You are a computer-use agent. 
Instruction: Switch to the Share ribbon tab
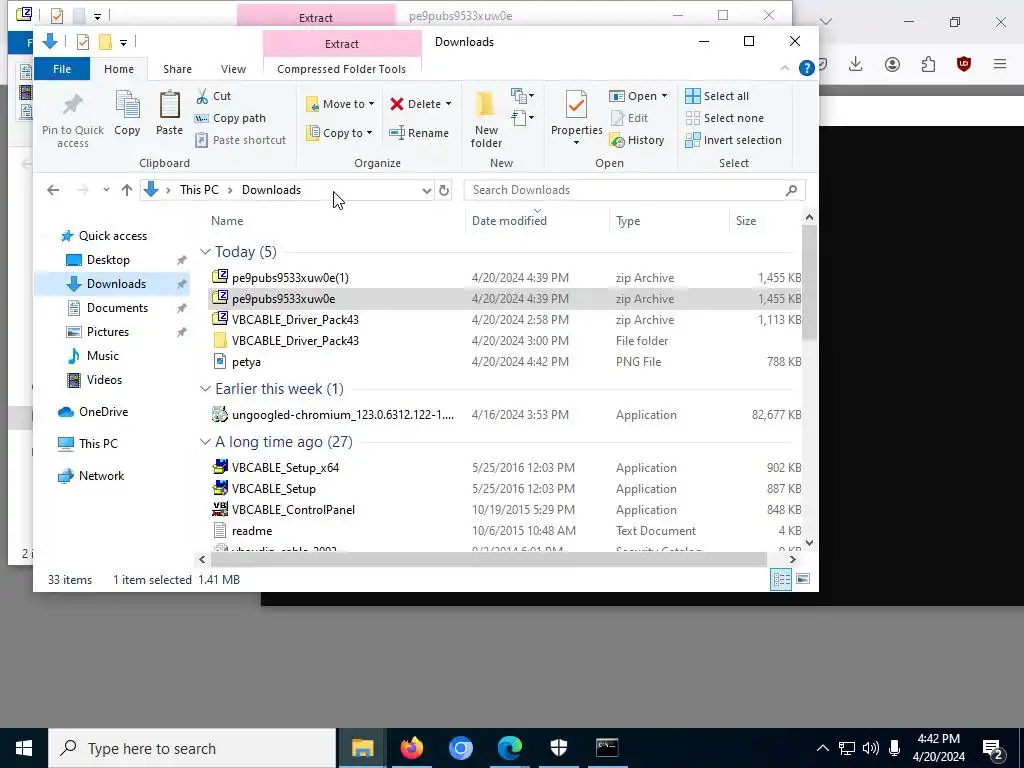178,69
